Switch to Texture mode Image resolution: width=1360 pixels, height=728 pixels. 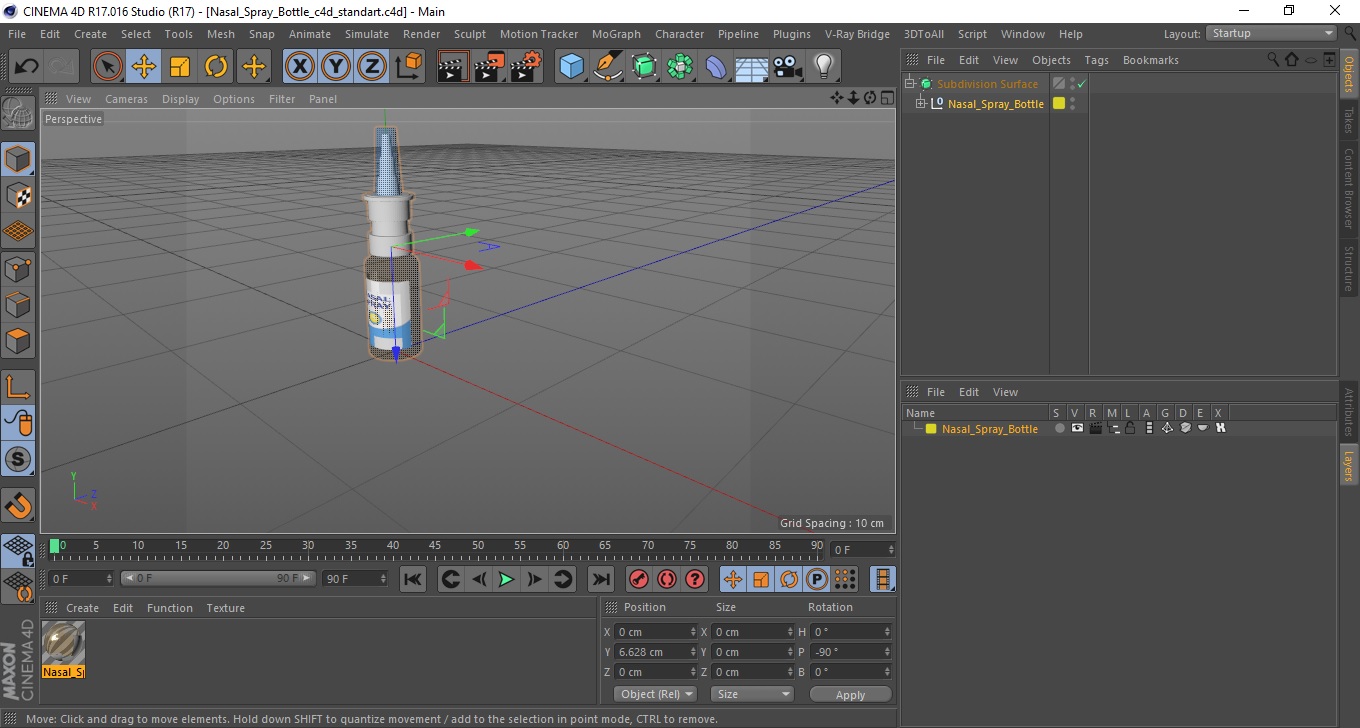pos(18,195)
